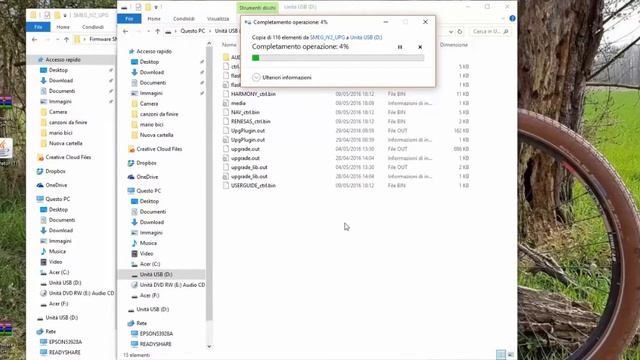
Task: Click Questo PC breadcrumb in address bar
Action: [193, 31]
